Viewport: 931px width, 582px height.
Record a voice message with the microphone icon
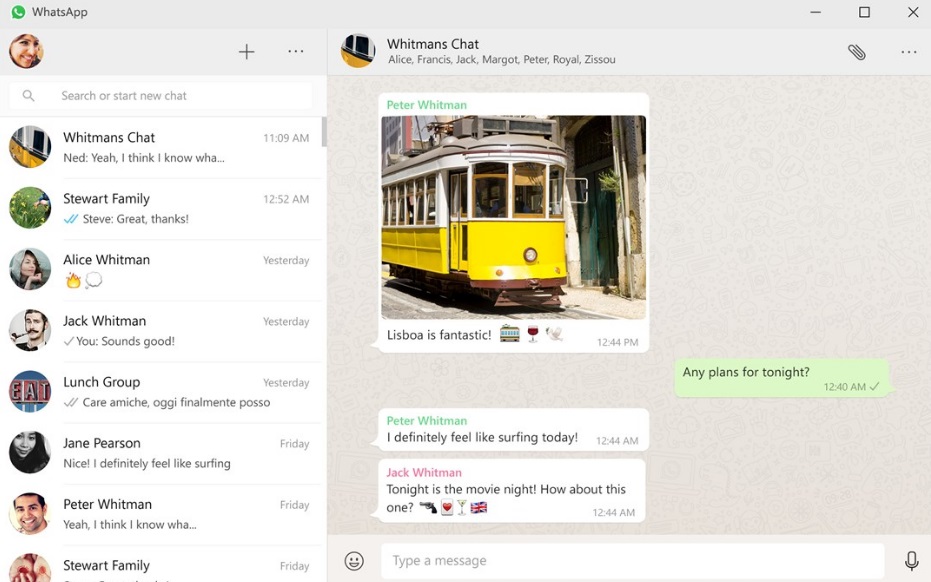911,560
